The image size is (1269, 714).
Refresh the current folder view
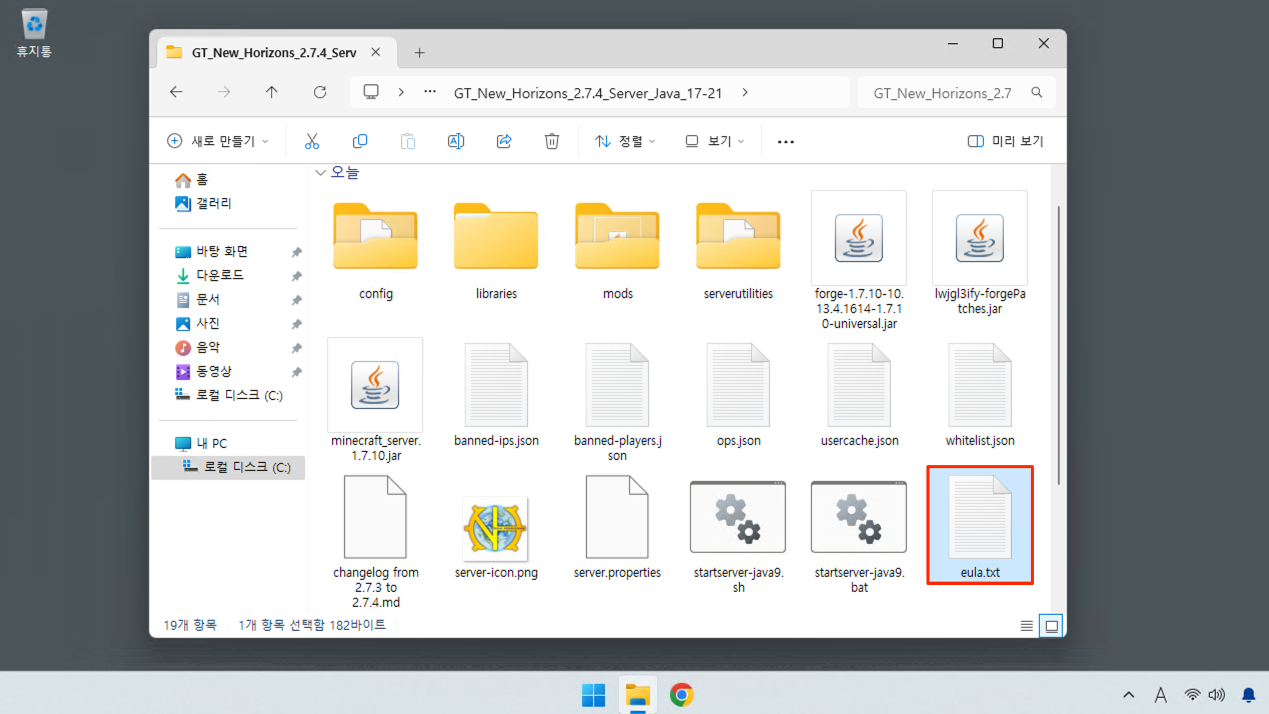[320, 92]
